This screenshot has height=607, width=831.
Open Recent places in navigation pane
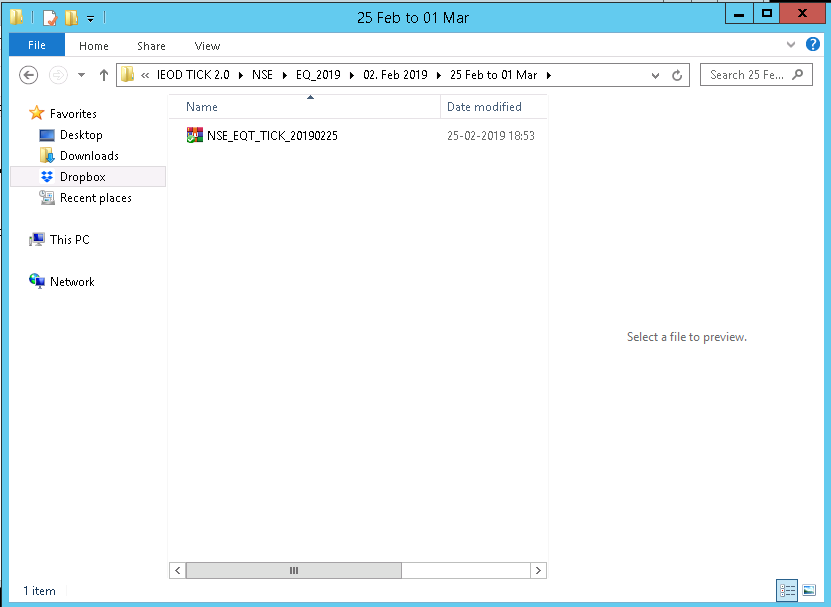tap(96, 198)
